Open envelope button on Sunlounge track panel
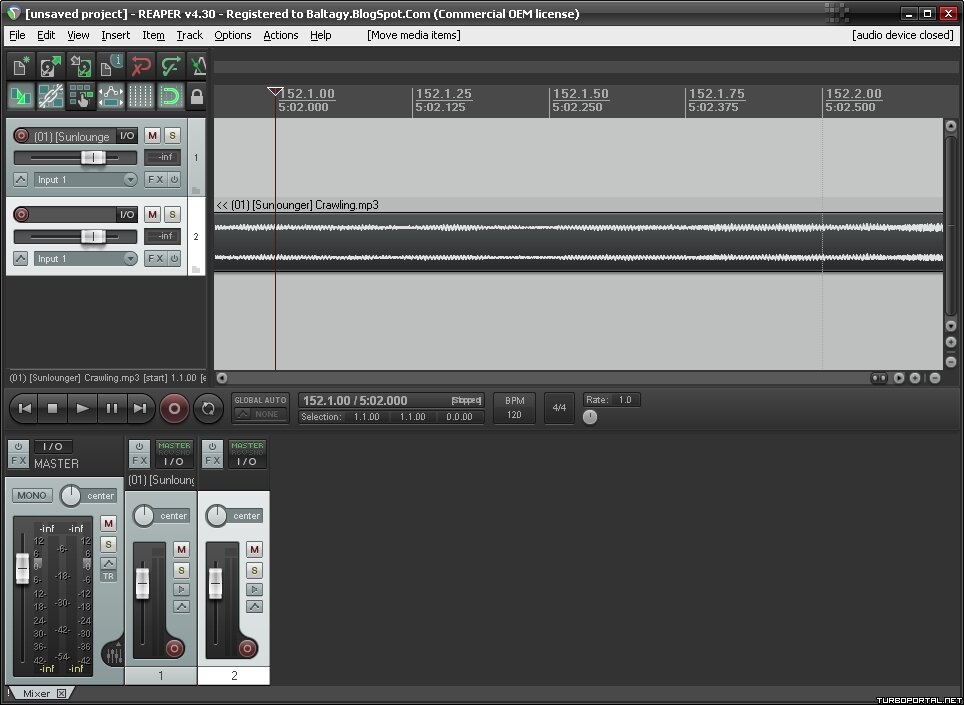Viewport: 964px width, 705px height. tap(20, 179)
